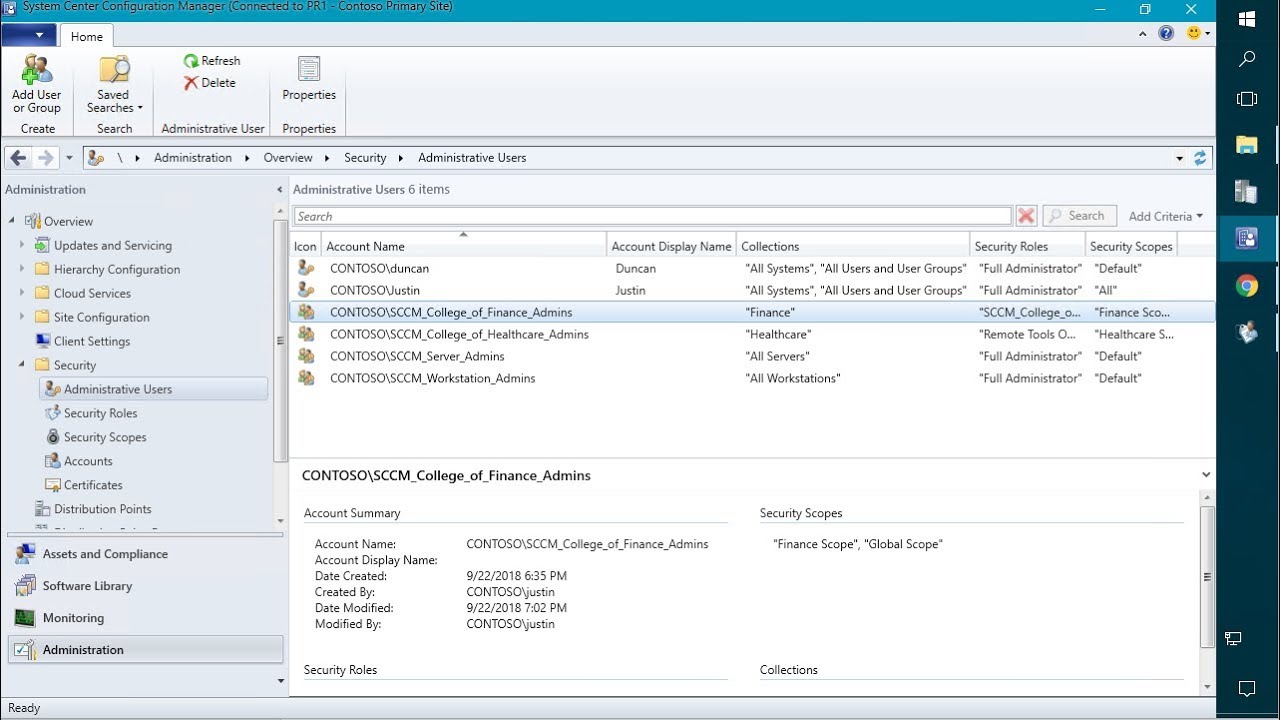Open the blue application menu button

coord(28,35)
